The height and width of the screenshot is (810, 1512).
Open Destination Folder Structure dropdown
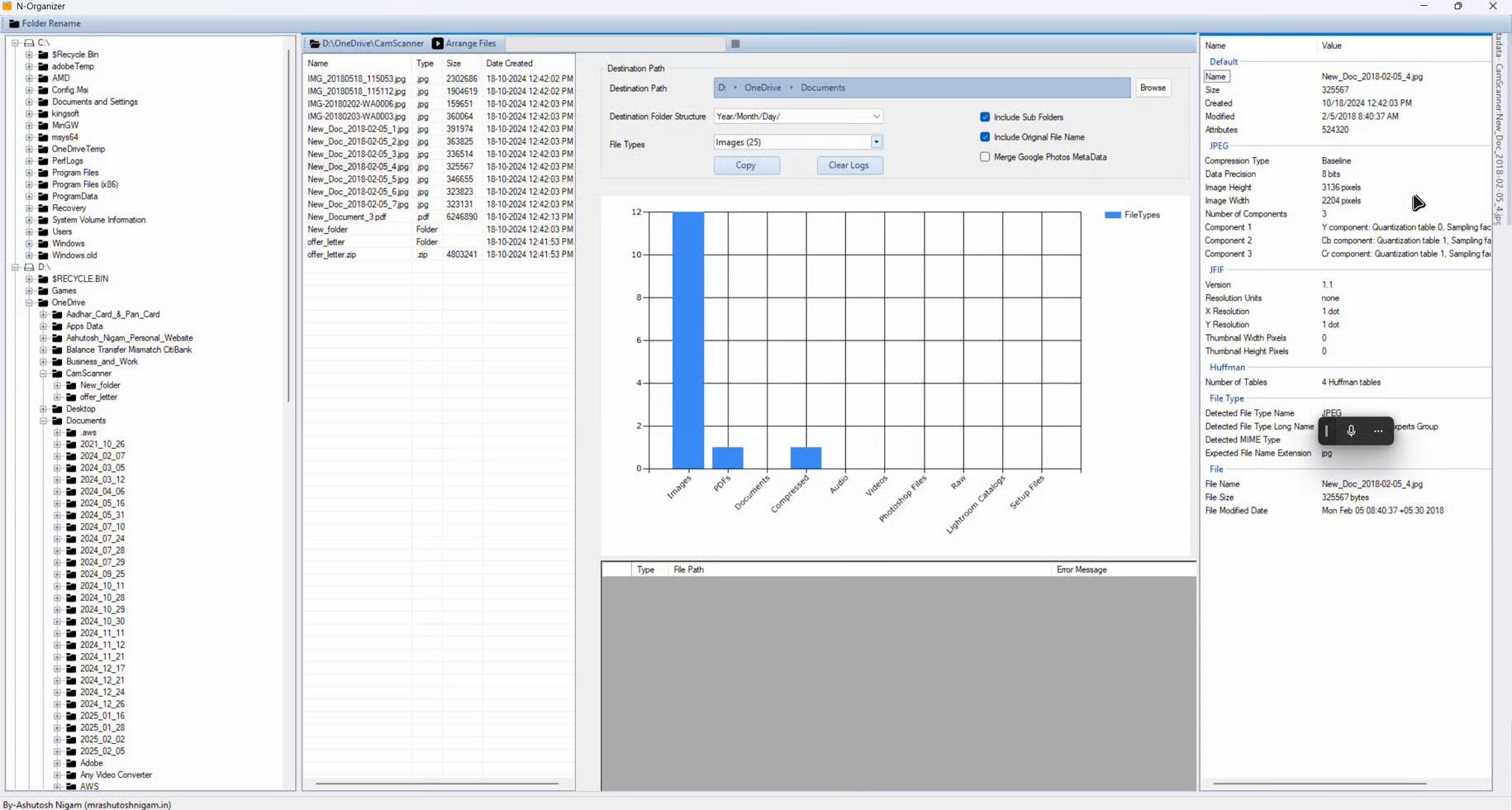[876, 117]
